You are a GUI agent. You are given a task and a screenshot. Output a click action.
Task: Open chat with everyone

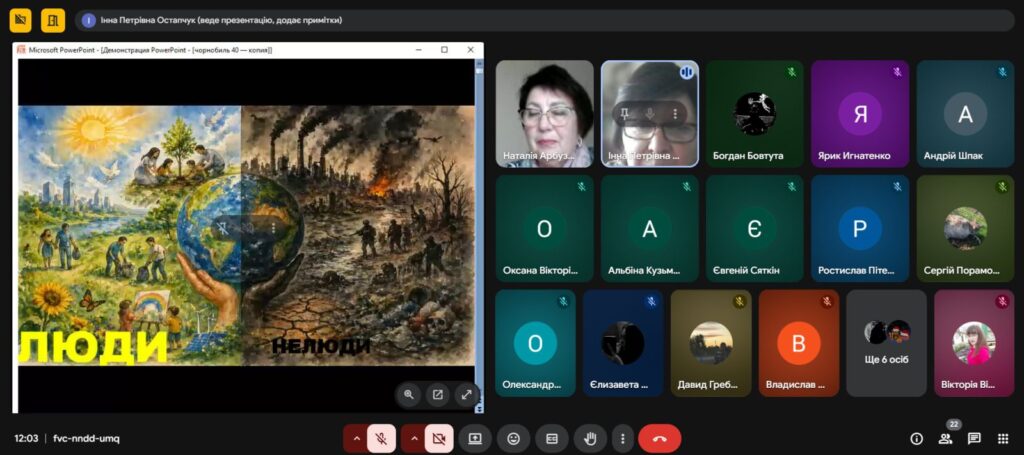tap(974, 438)
